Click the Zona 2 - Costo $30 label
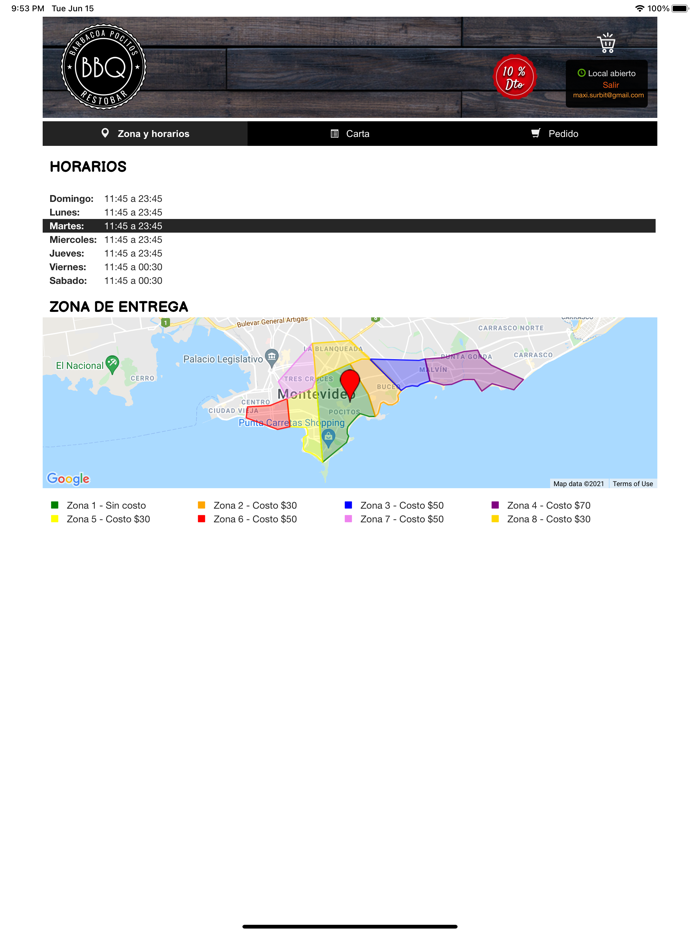The image size is (700, 934). [x=255, y=505]
